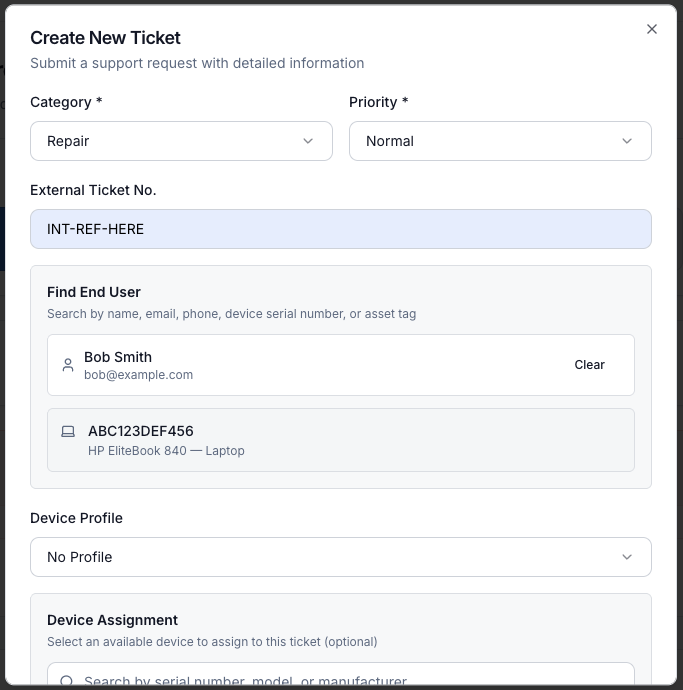683x690 pixels.
Task: Focus the External Ticket No. field
Action: 340,229
